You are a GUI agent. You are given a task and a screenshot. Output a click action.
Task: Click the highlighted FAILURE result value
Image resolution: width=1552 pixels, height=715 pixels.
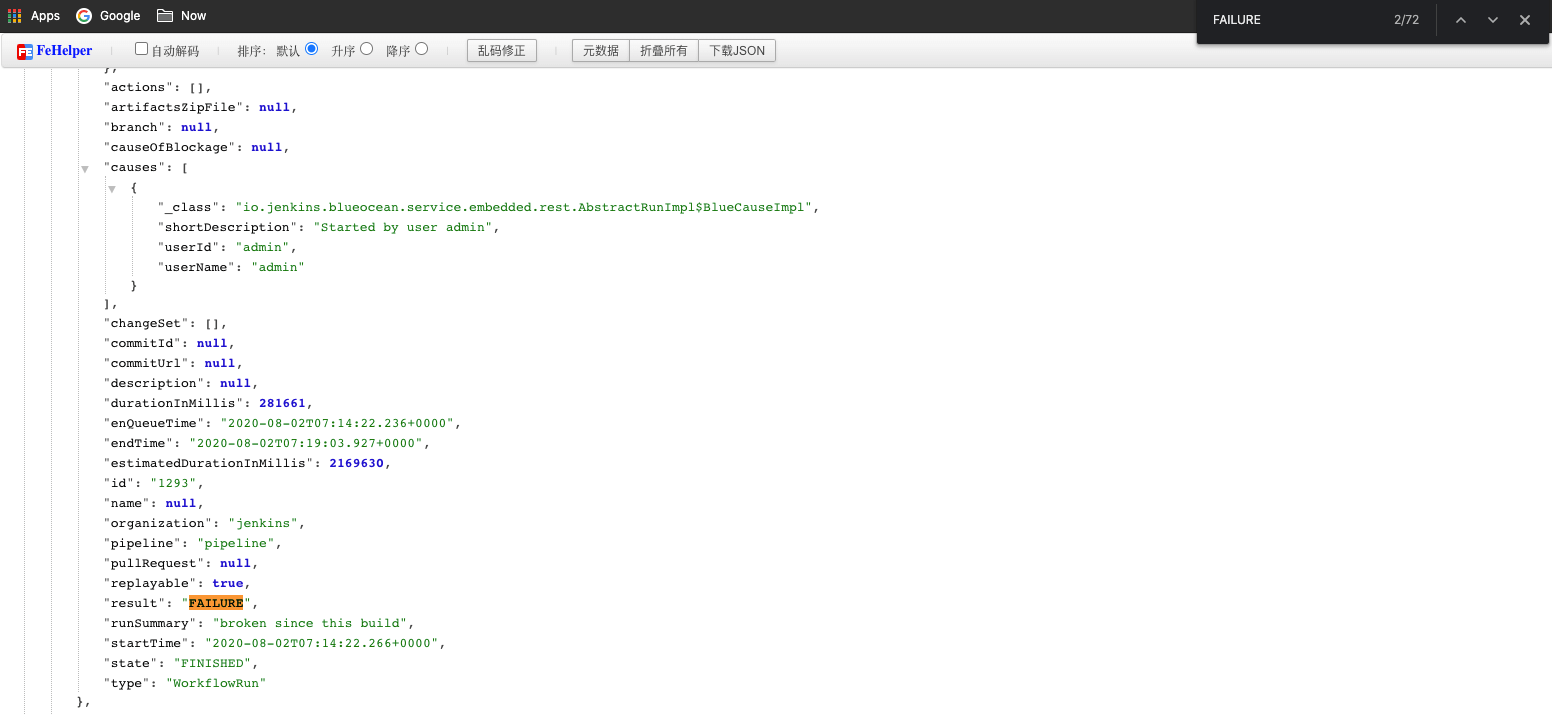click(216, 603)
